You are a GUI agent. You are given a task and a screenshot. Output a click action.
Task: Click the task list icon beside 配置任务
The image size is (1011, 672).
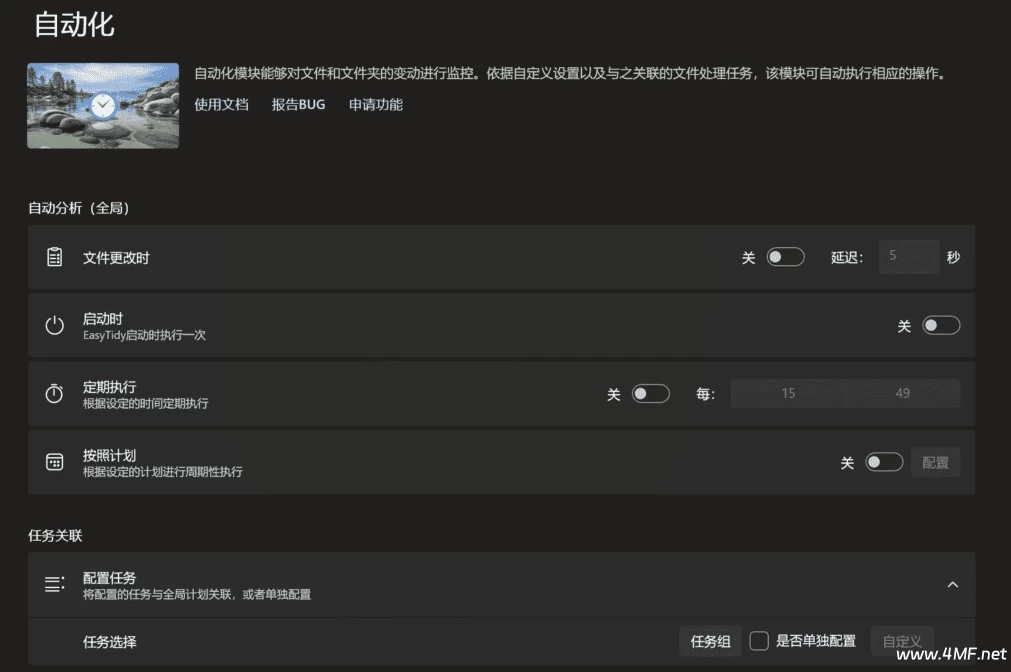point(55,583)
